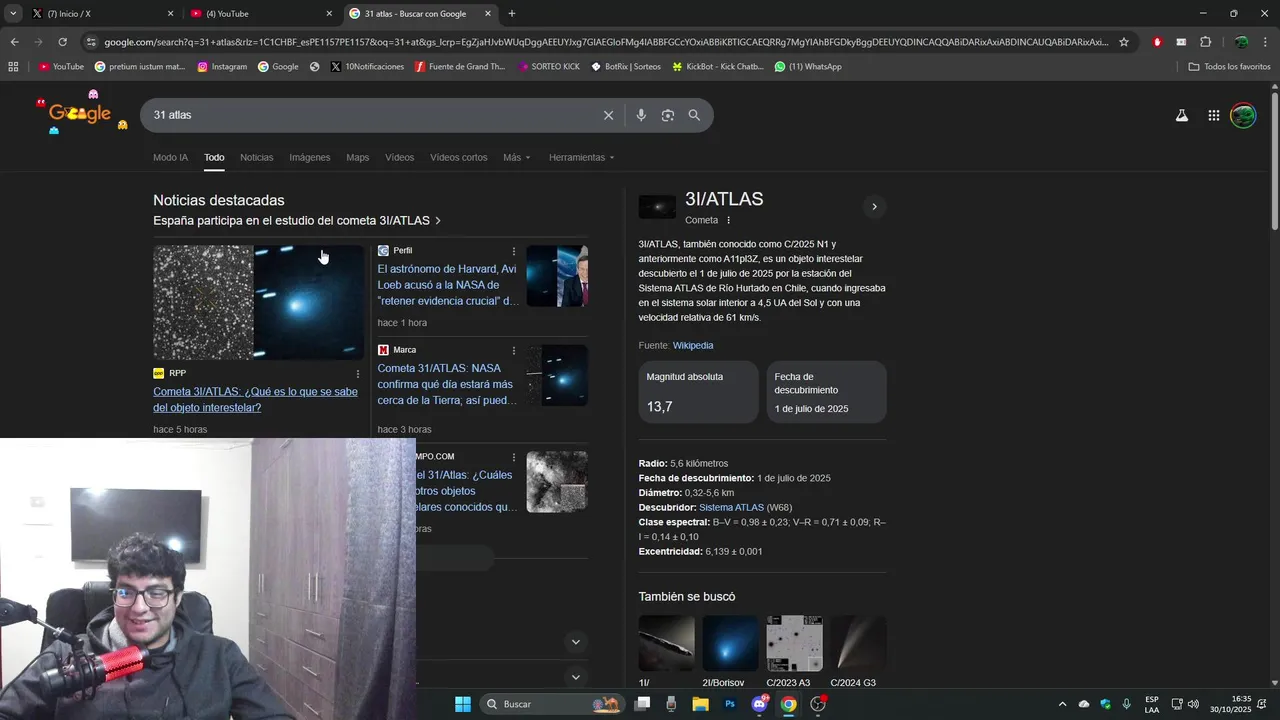Screen dimensions: 1280x720
Task: Click the RPP comet news image
Action: coord(259,302)
